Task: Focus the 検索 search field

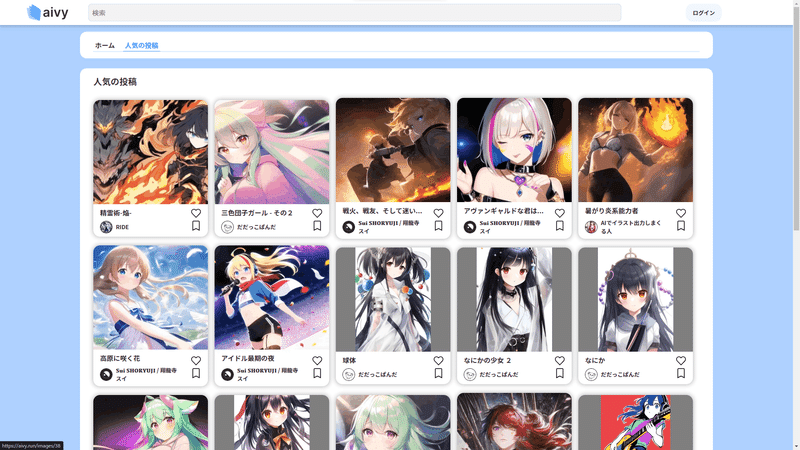Action: (355, 13)
